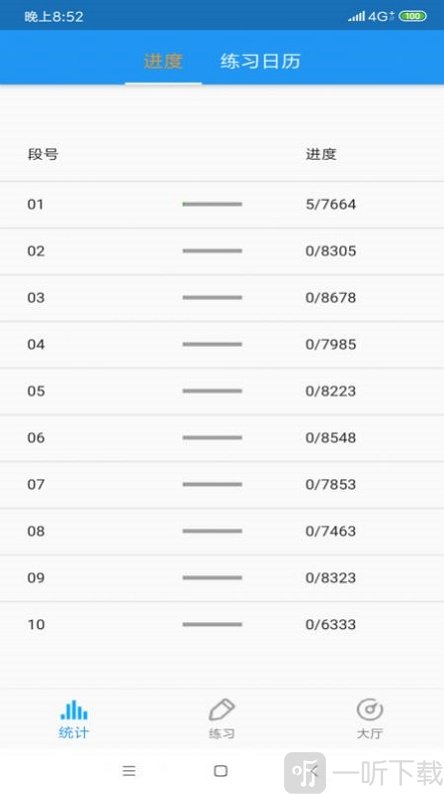Select segment 10 with 0/6333 progress

pos(222,624)
